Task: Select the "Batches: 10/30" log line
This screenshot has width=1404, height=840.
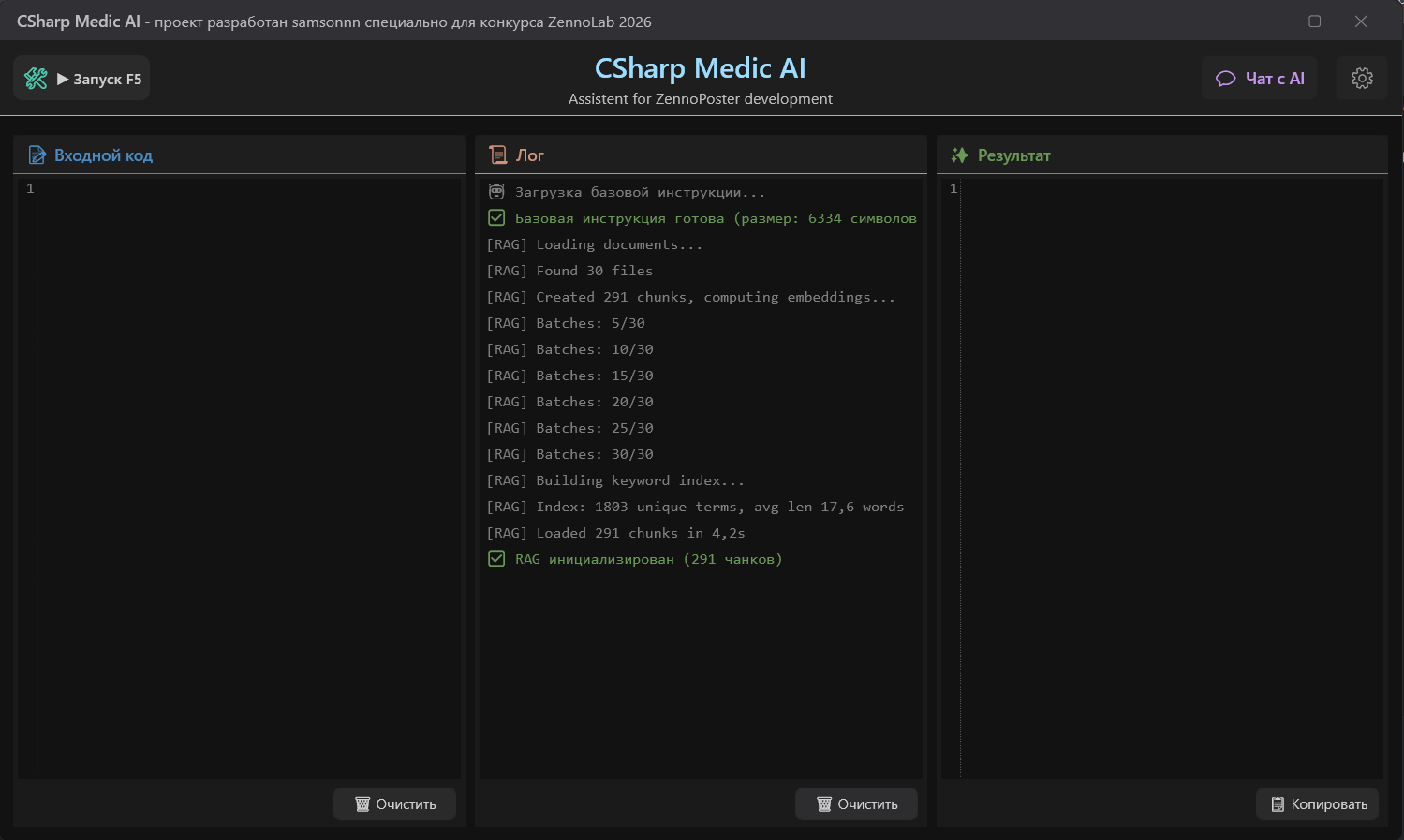Action: 569,349
